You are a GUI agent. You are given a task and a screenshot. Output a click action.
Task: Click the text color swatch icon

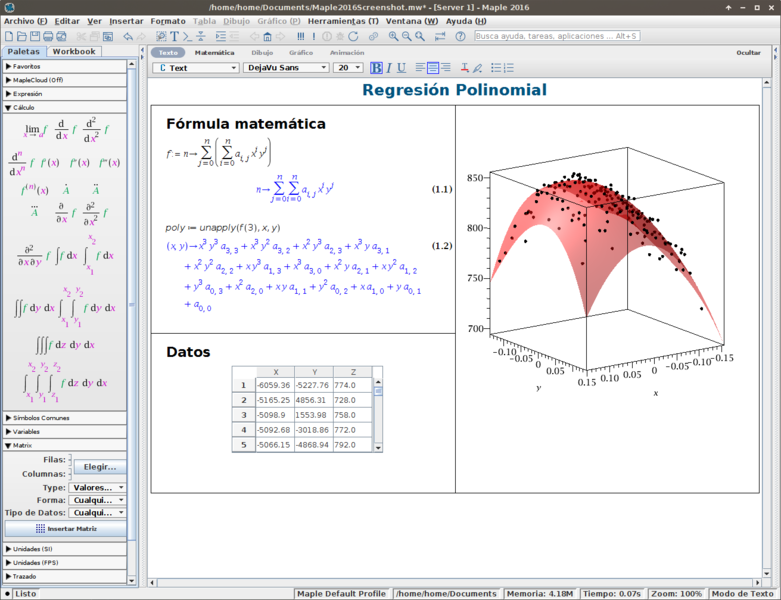click(x=462, y=68)
